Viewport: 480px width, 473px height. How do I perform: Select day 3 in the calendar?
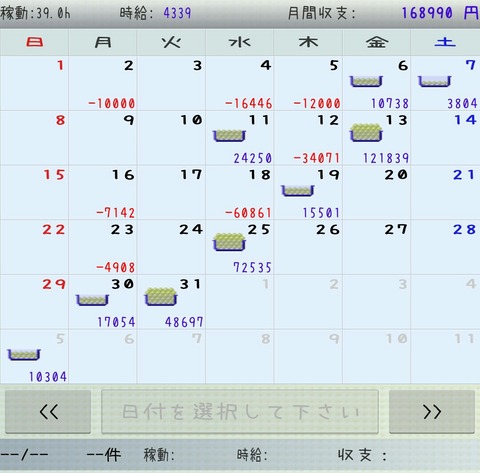click(x=171, y=83)
